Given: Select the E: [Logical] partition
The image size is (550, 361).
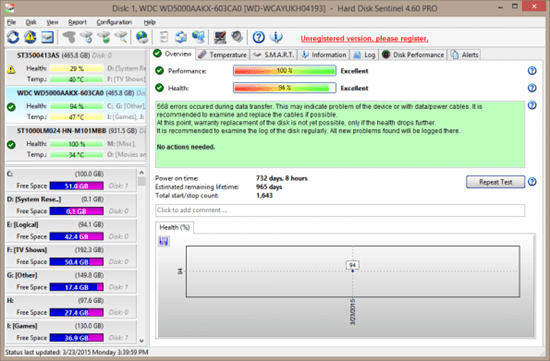Looking at the screenshot, I should (x=71, y=230).
